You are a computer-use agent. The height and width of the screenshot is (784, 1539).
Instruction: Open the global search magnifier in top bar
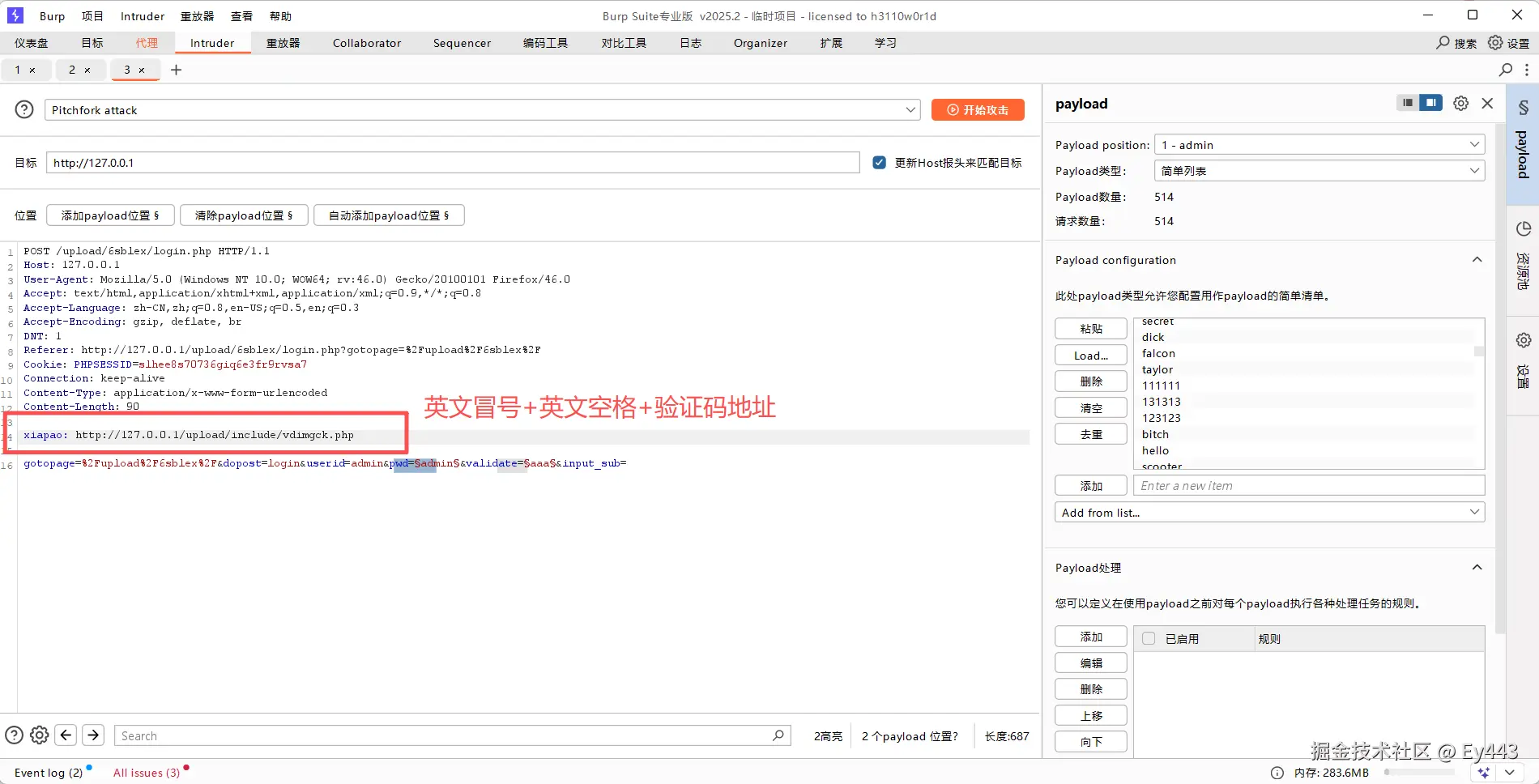click(1443, 43)
